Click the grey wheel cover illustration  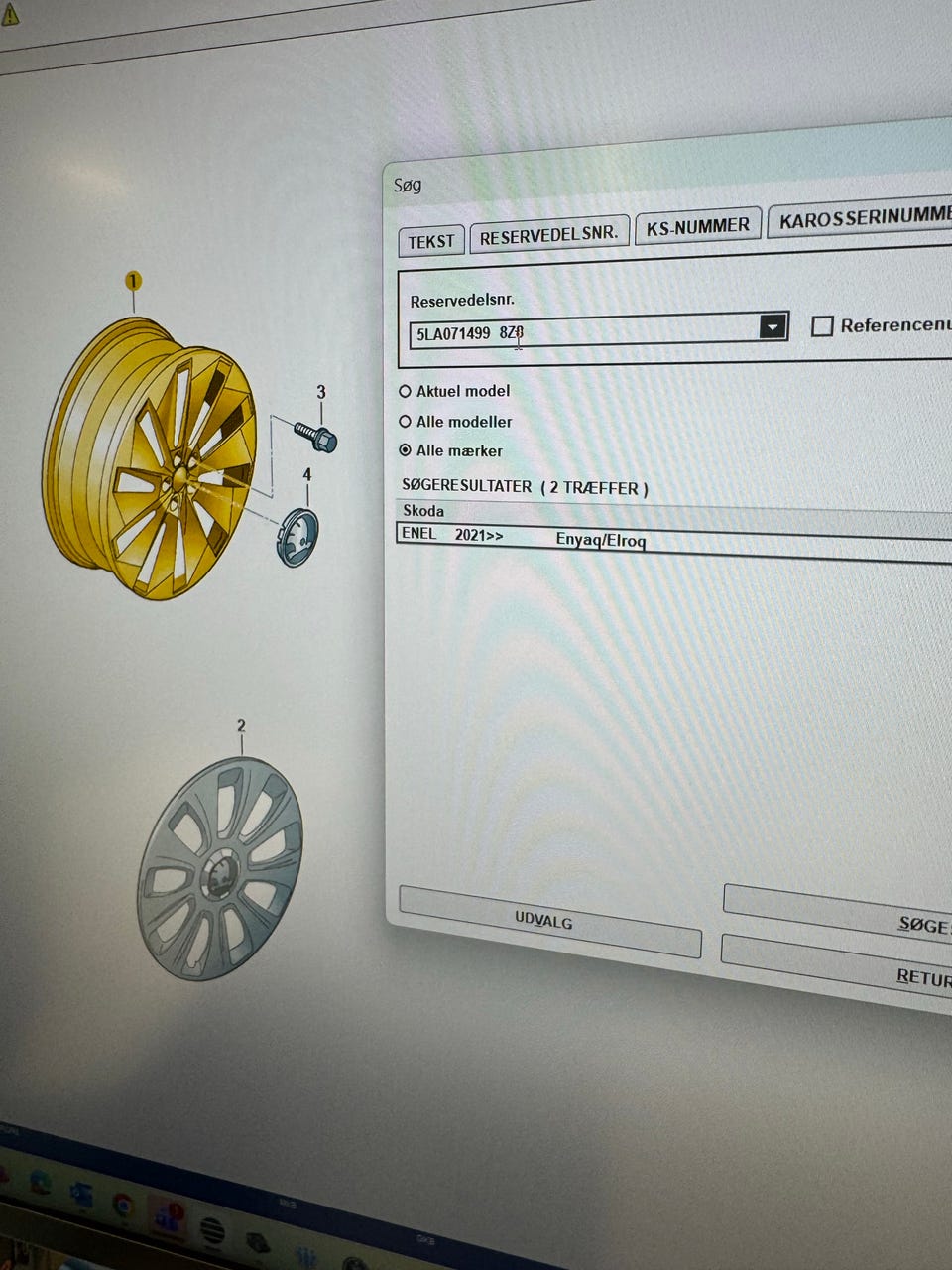[219, 869]
